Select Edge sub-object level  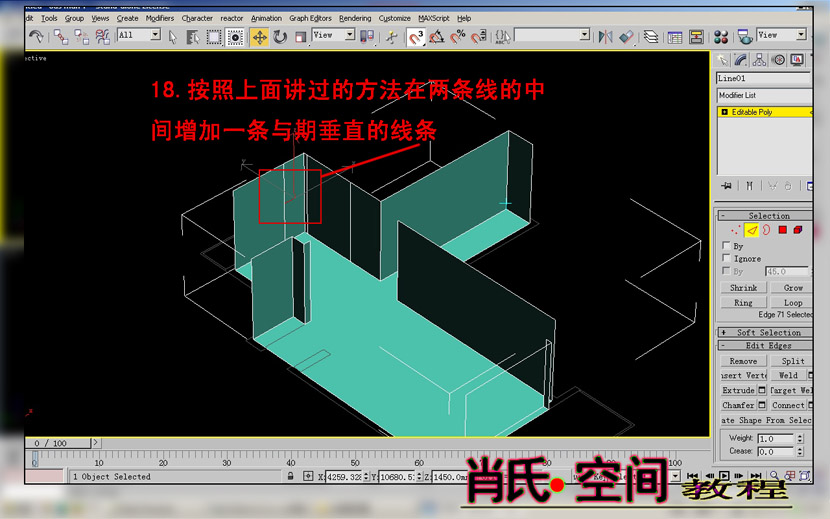pyautogui.click(x=752, y=230)
